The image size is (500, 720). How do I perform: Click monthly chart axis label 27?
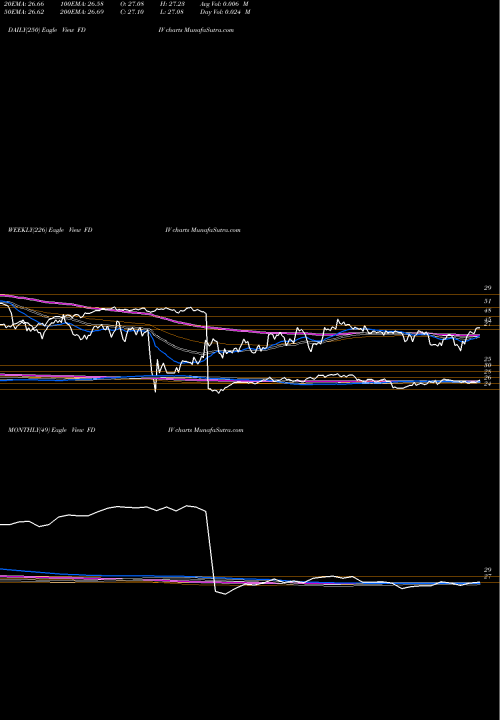coord(487,576)
